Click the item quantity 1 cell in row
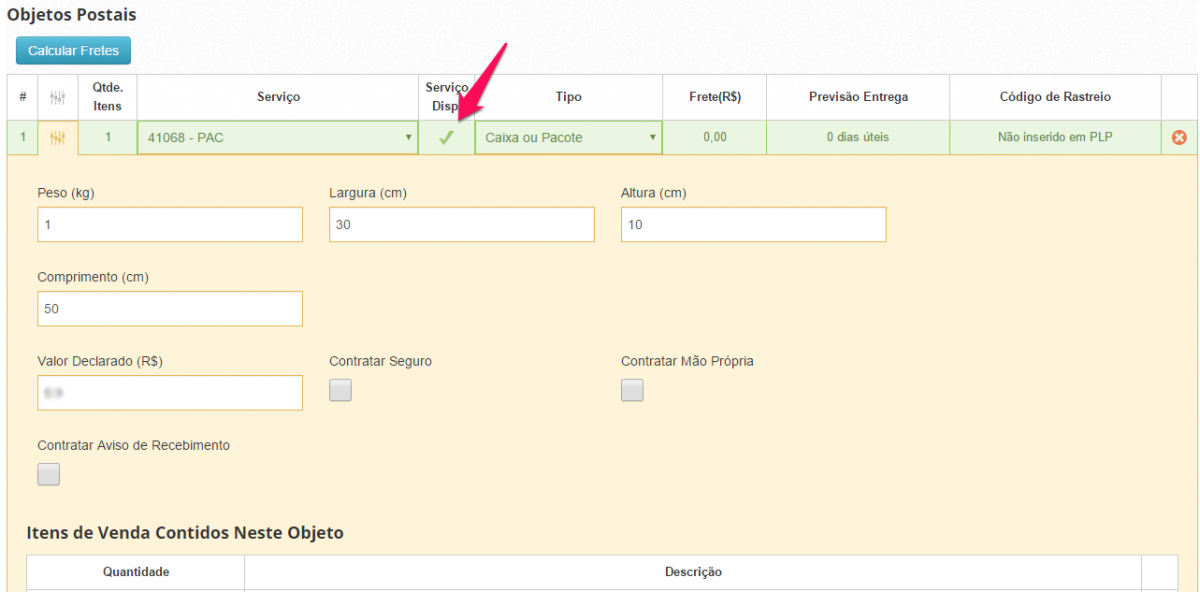Screen dimensions: 1200x592 [x=107, y=138]
